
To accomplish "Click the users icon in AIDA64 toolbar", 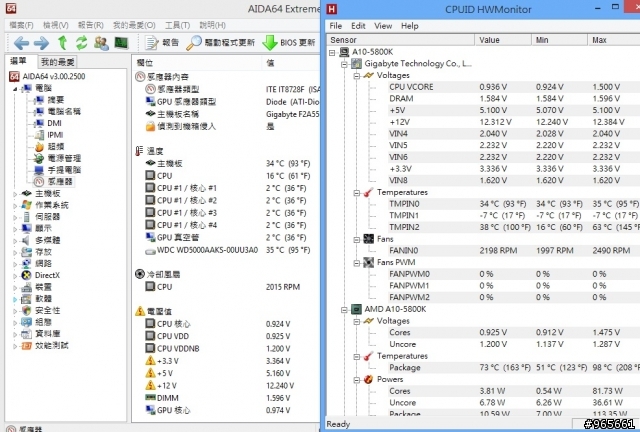I will [101, 43].
